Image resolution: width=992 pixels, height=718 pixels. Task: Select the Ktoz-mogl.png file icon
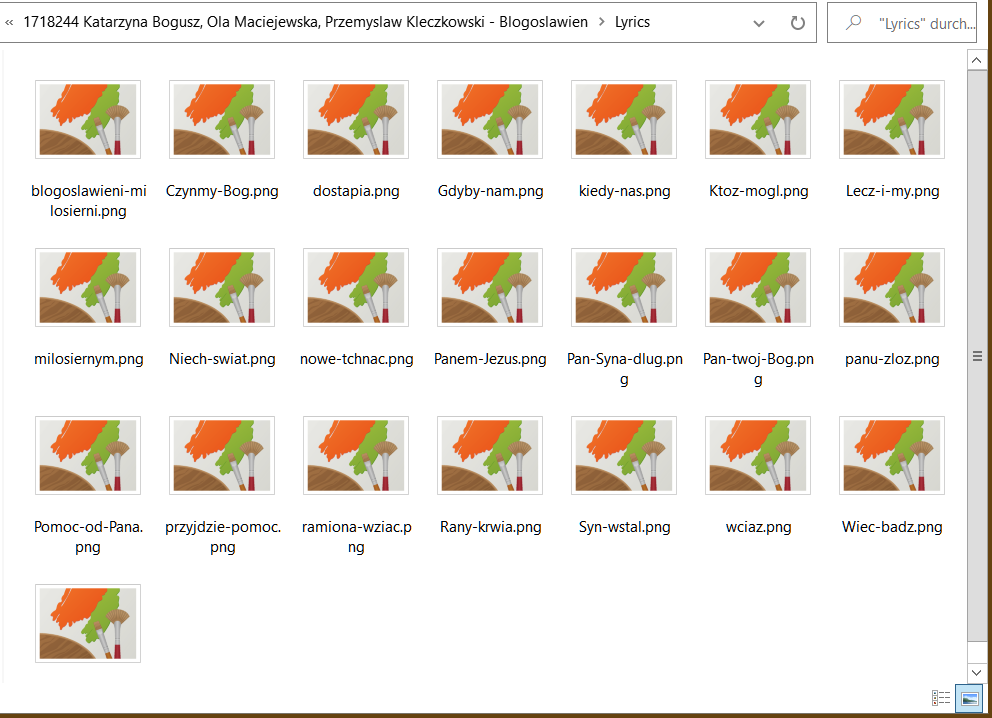coord(758,120)
